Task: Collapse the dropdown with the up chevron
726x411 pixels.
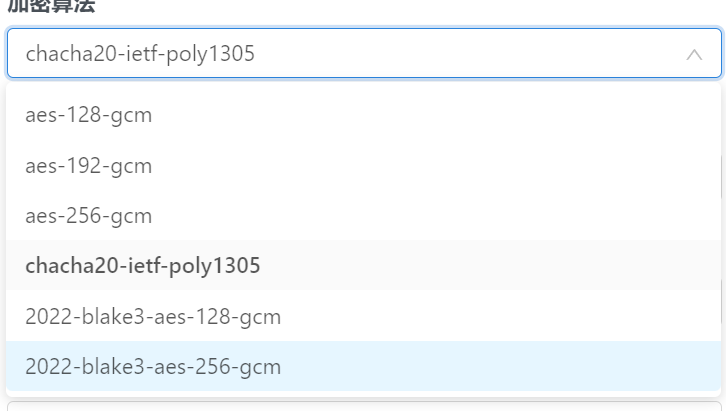Action: pos(694,55)
